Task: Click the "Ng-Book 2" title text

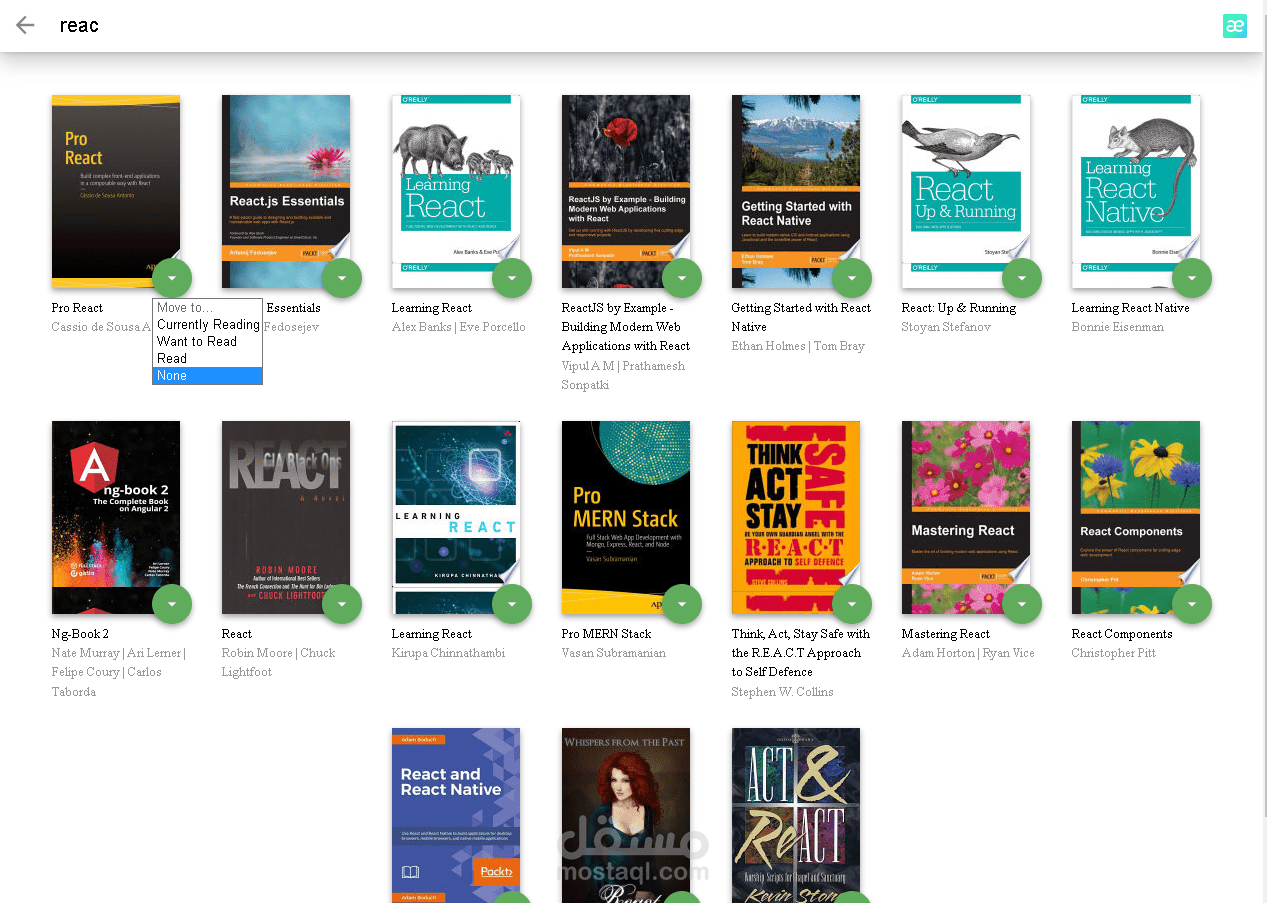Action: pos(80,634)
